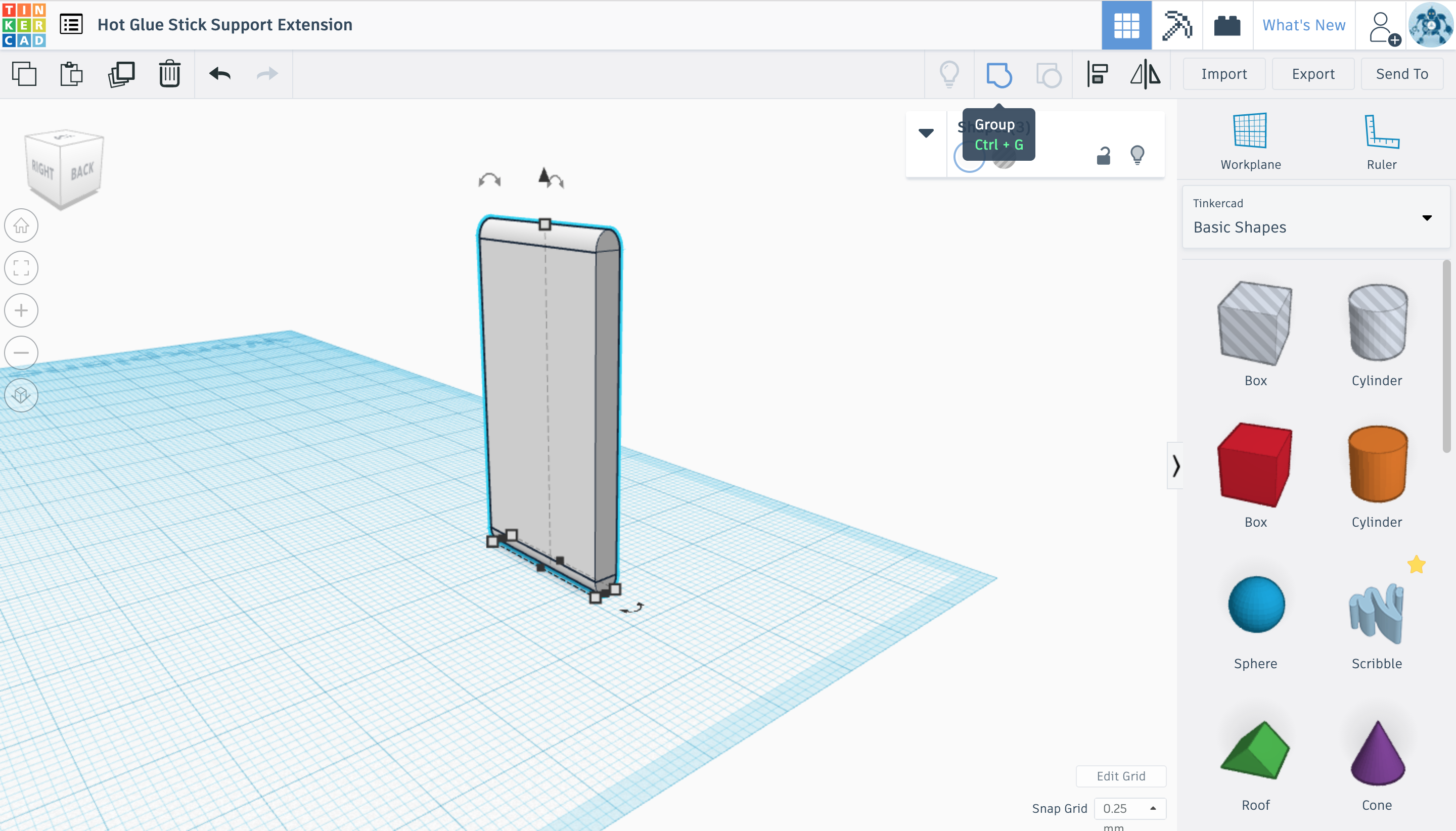1456x831 pixels.
Task: Click the Duplicate and repeat icon
Action: click(121, 74)
